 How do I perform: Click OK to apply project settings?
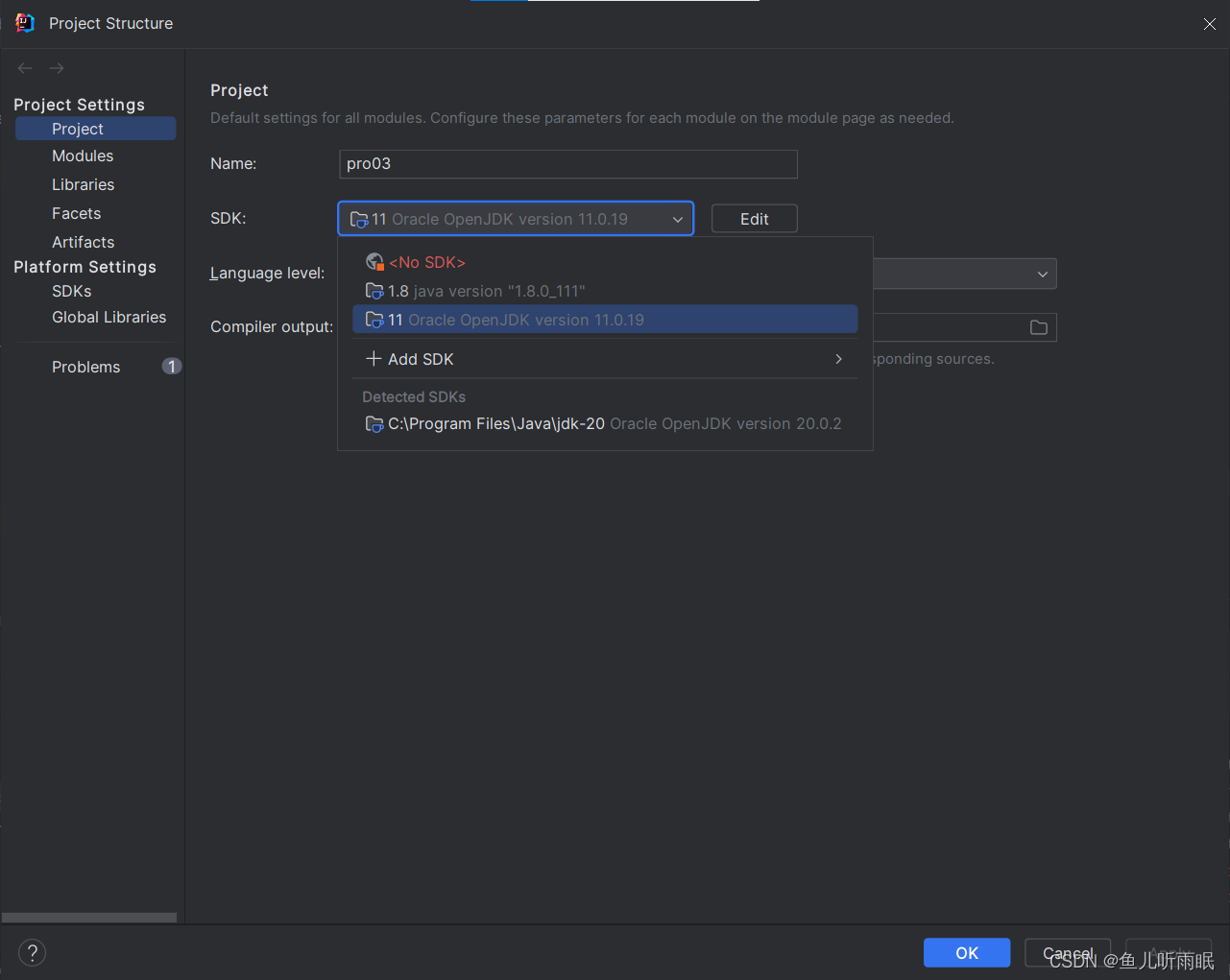(x=966, y=952)
